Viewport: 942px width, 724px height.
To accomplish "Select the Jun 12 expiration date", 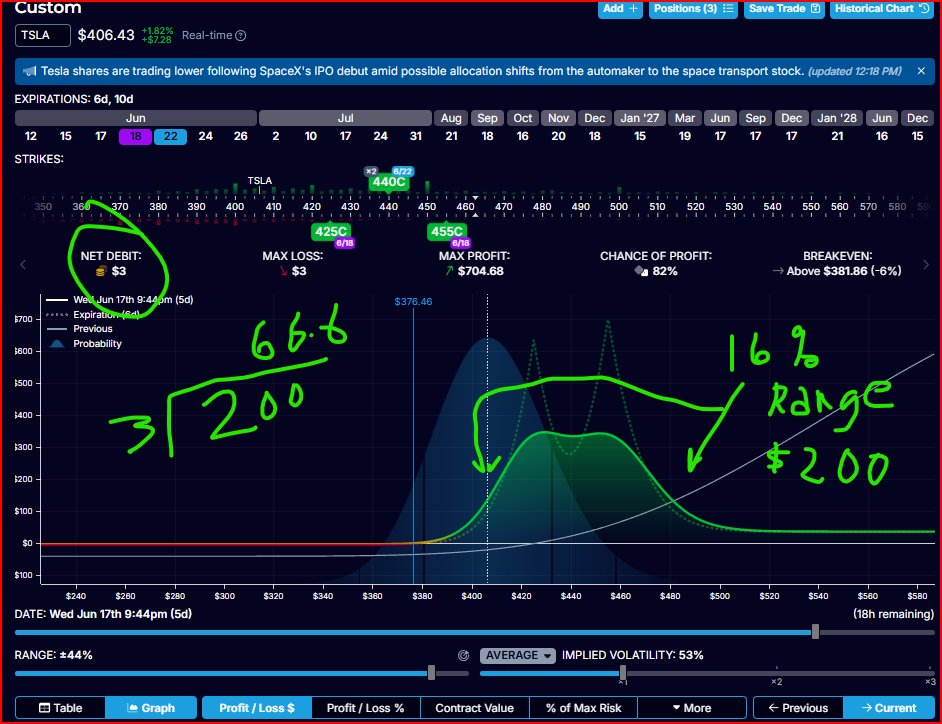I will pos(31,136).
